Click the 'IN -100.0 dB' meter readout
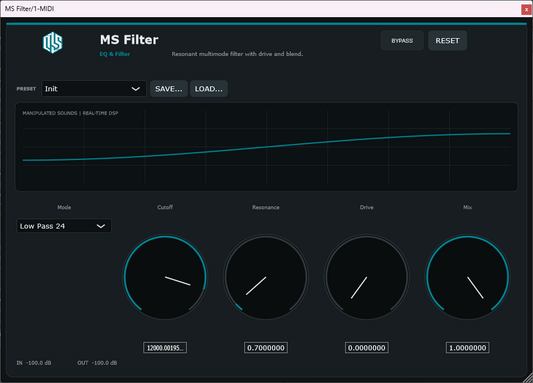The image size is (533, 383). tap(34, 363)
